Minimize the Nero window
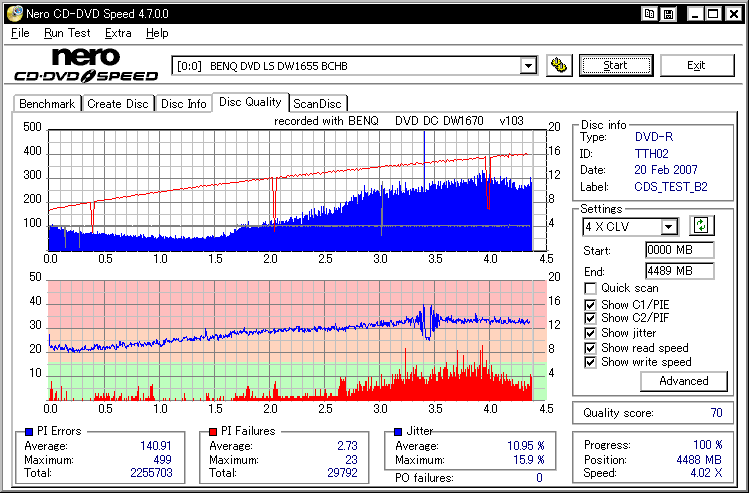Screen dimensions: 749x493 pyautogui.click(x=696, y=14)
